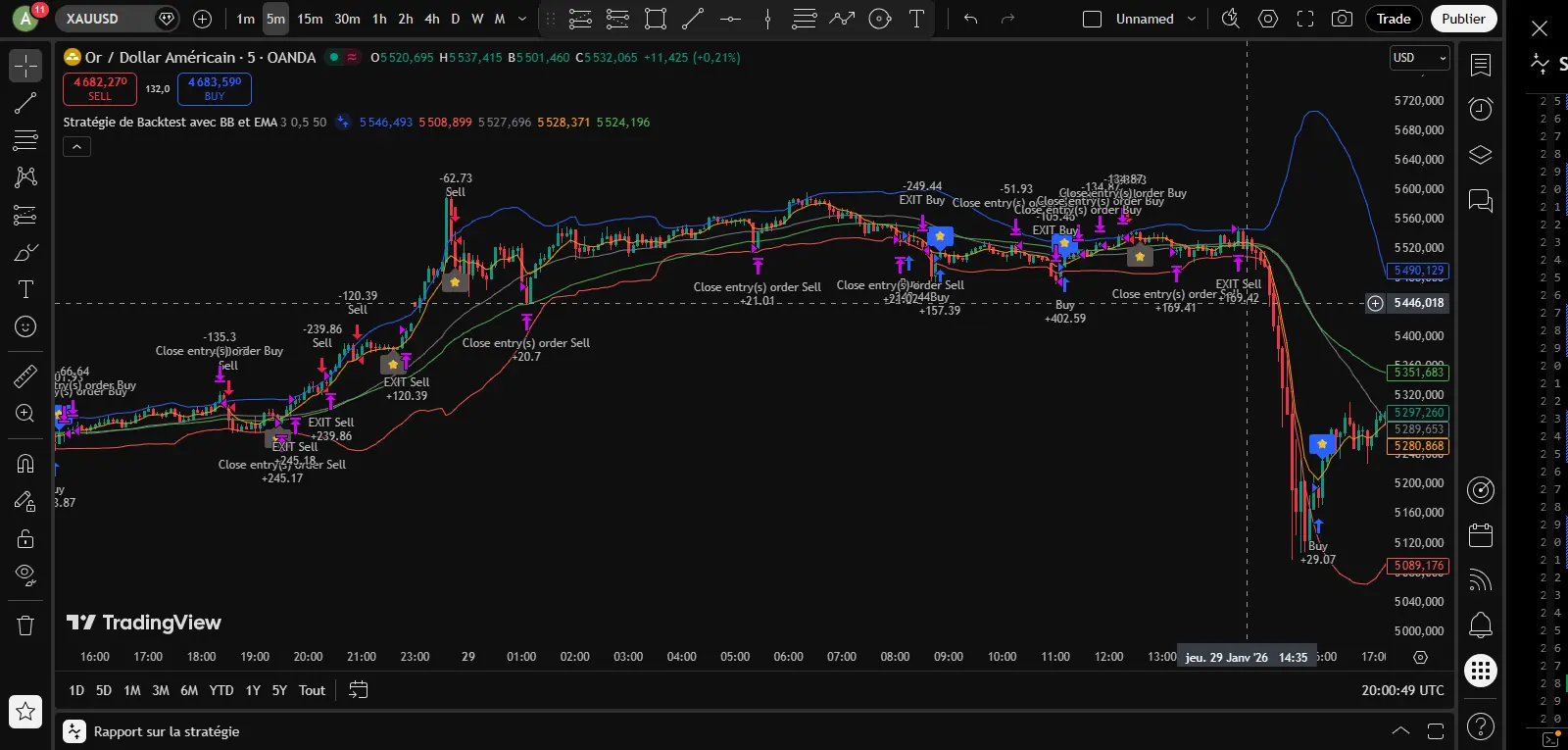Take a chart snapshot with camera icon

(x=1343, y=19)
